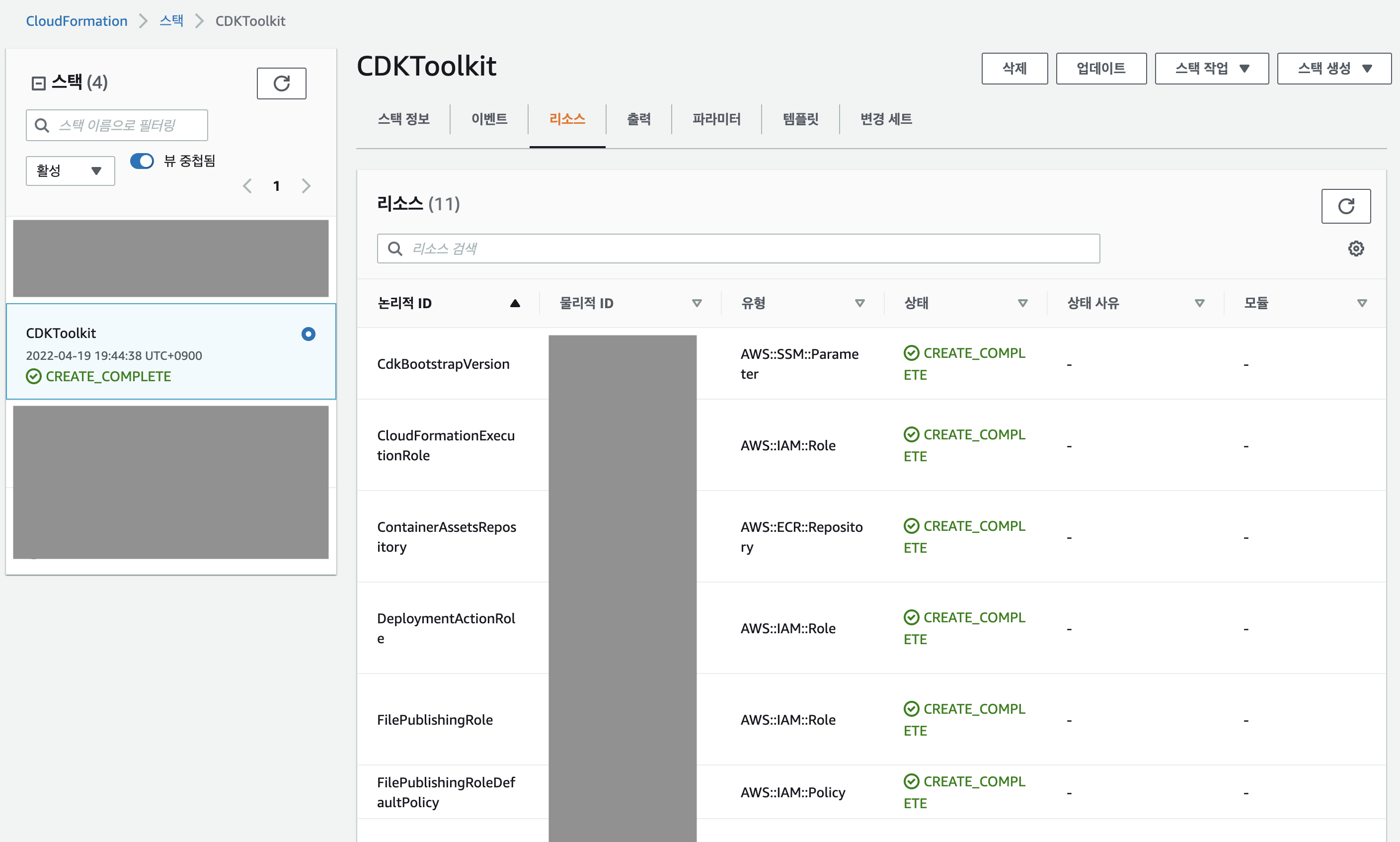Click the update stack button
The height and width of the screenshot is (842, 1400).
point(1100,69)
